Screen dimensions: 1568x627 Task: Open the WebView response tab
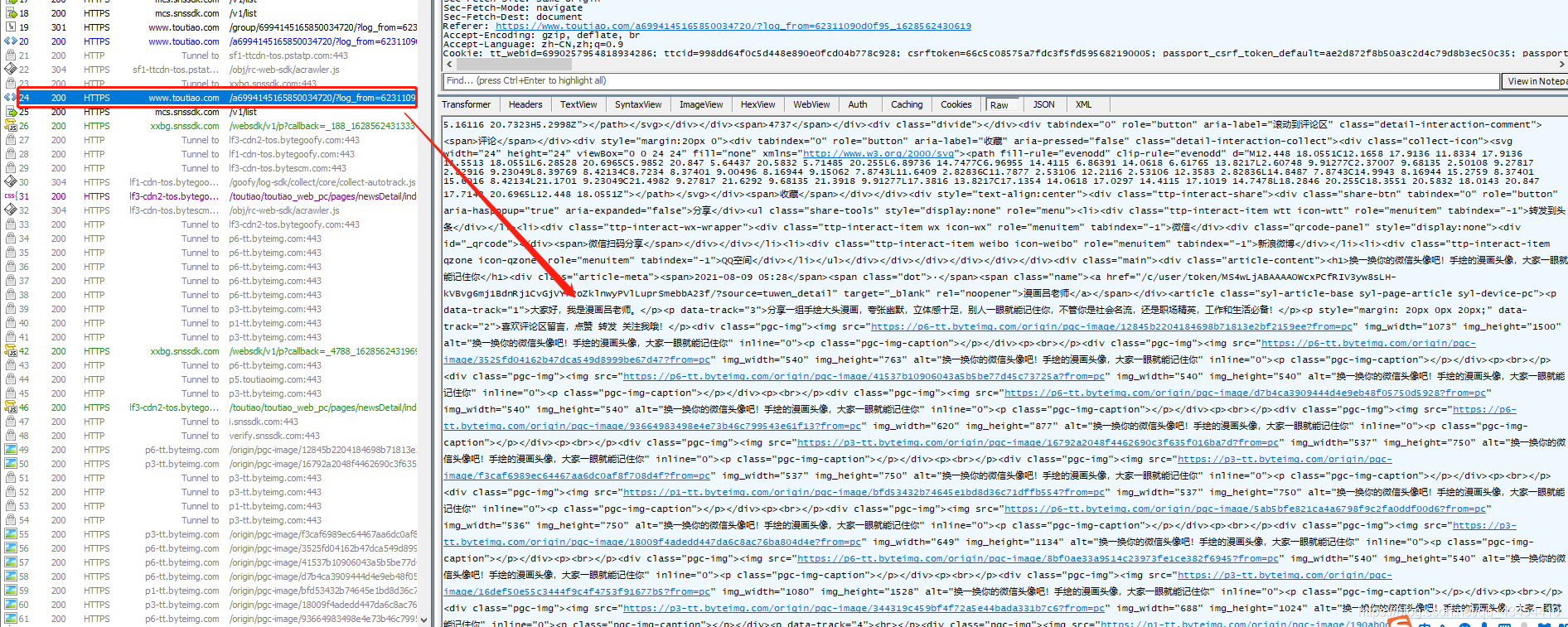click(811, 104)
